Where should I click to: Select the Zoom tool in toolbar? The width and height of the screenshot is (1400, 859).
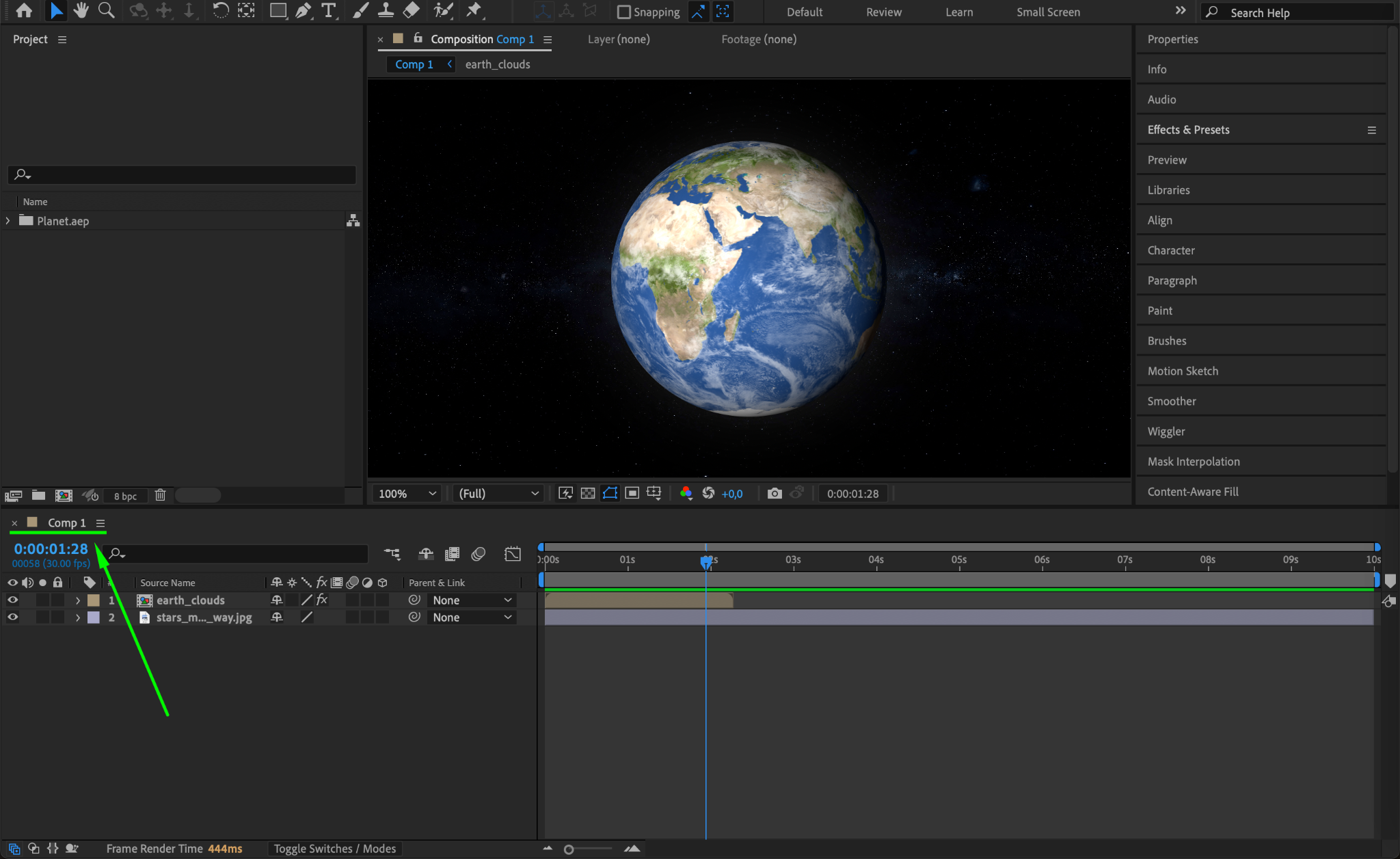tap(106, 10)
